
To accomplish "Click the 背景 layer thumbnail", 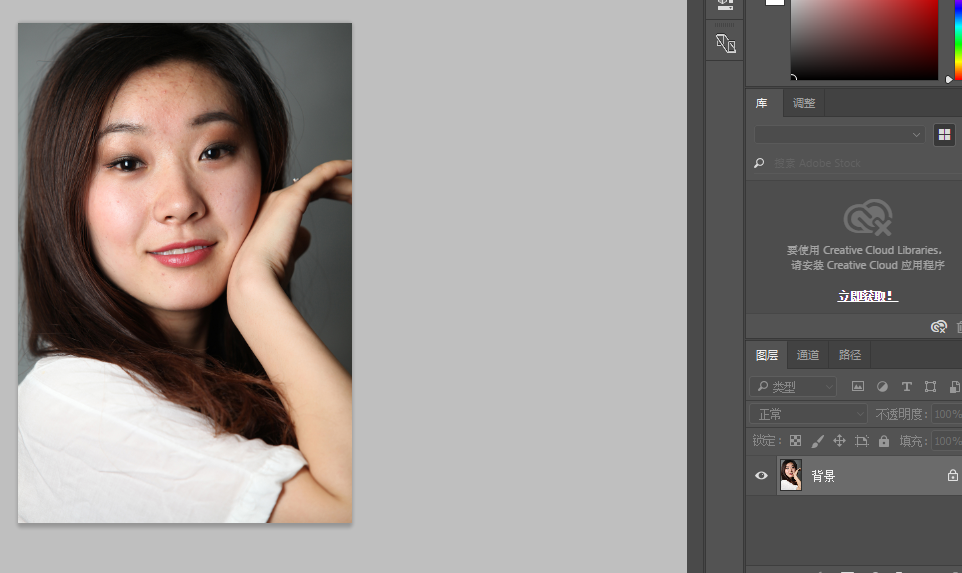I will coord(791,475).
